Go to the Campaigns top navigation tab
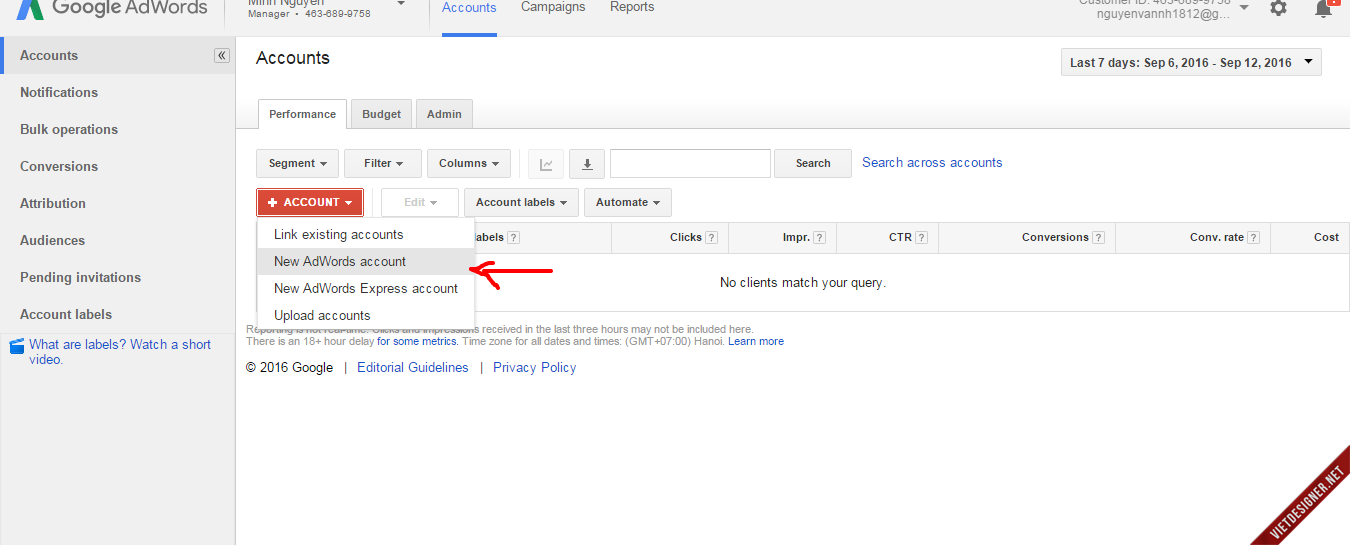This screenshot has height=545, width=1350. pos(554,8)
